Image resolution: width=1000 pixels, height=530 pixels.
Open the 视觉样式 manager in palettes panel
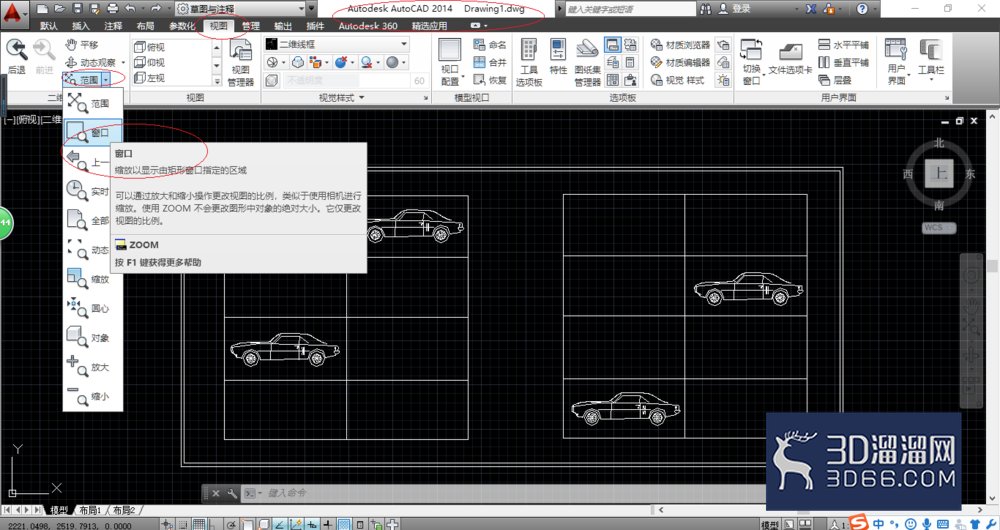click(x=677, y=80)
